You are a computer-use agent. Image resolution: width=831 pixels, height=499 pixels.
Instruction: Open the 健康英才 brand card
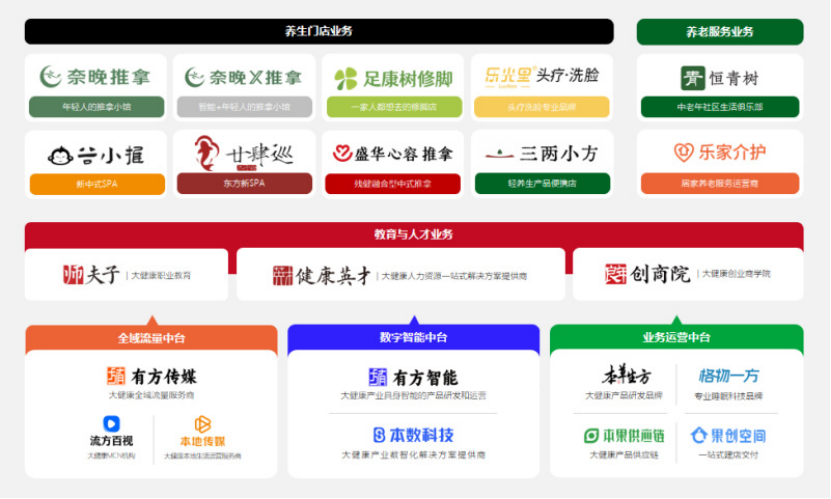(x=400, y=274)
